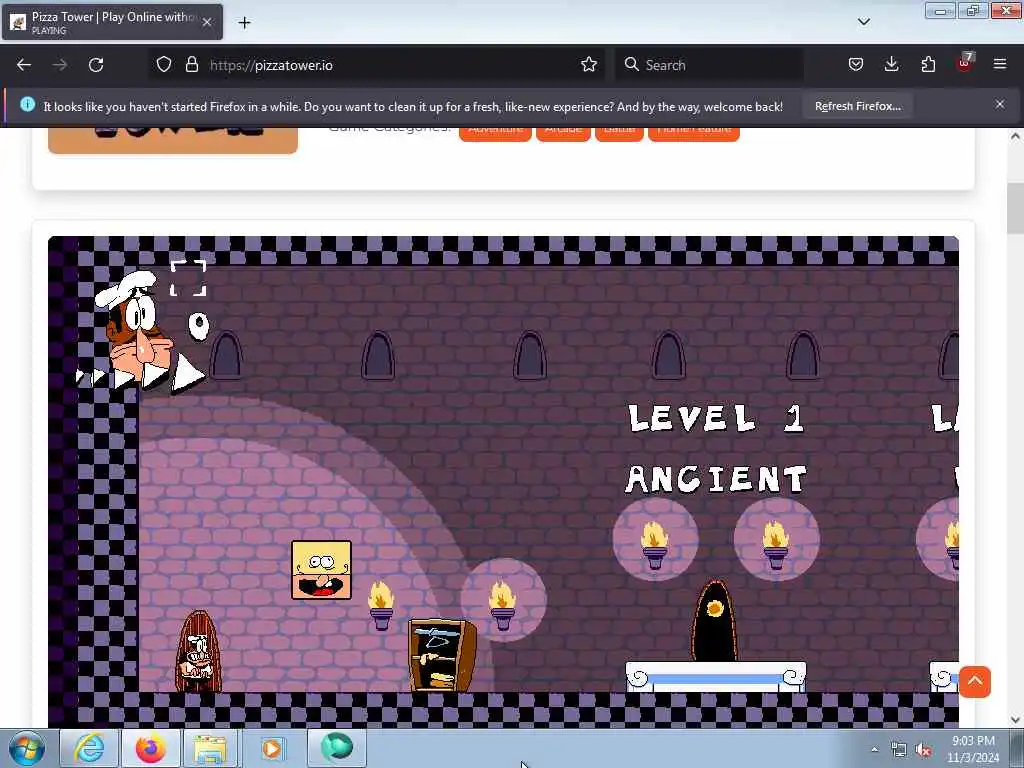Switch to Firefox in the taskbar
This screenshot has height=768, width=1024.
[151, 748]
